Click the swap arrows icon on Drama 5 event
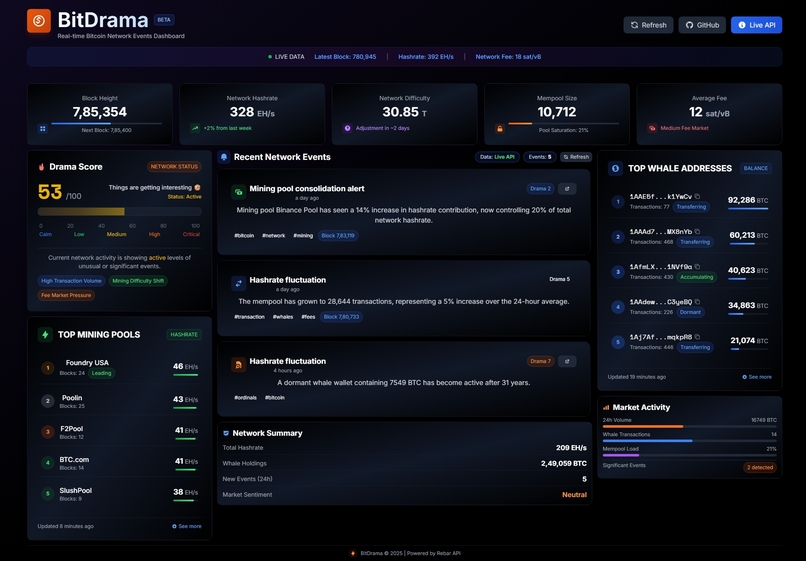 239,283
